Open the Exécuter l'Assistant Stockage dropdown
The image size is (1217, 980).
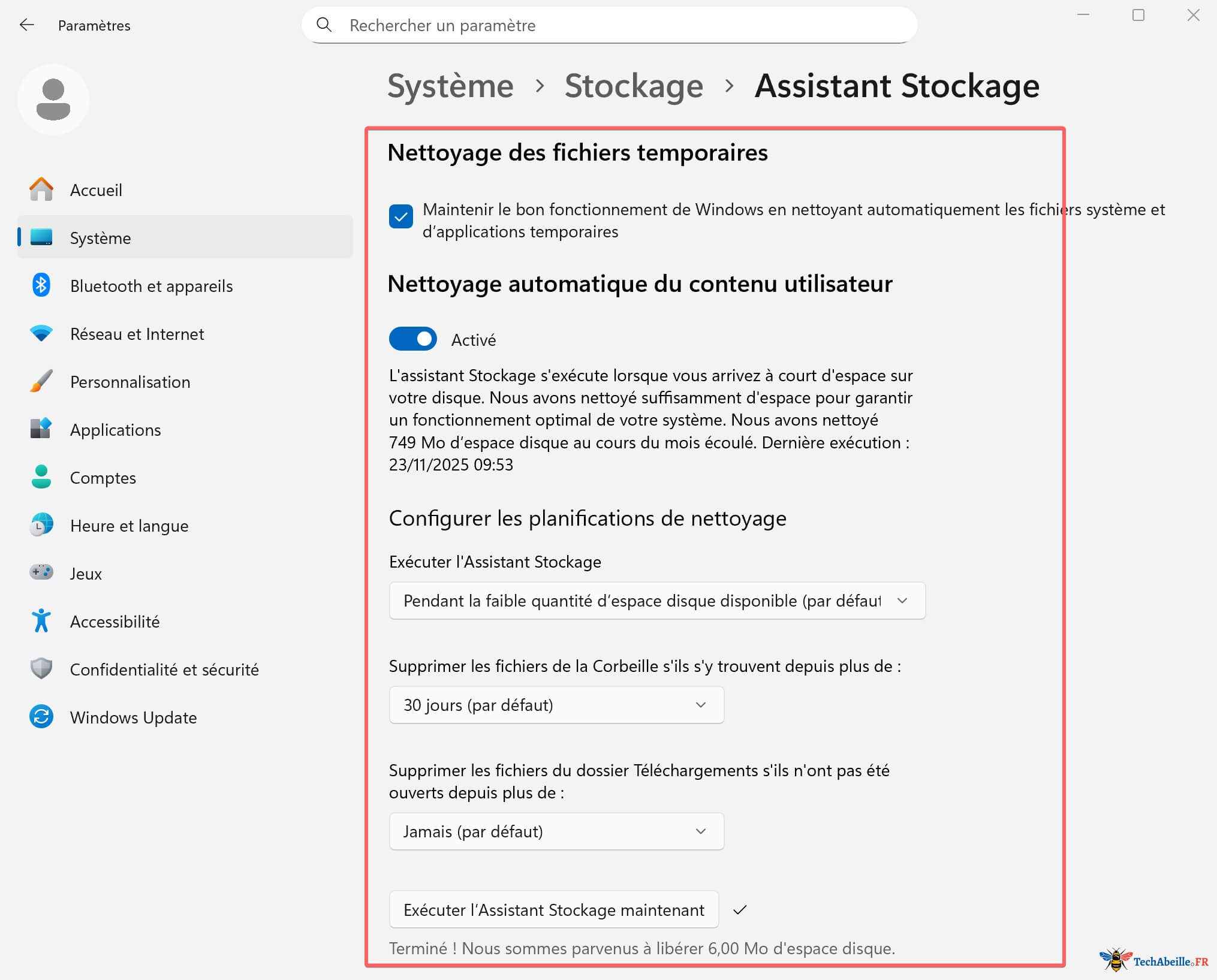656,601
